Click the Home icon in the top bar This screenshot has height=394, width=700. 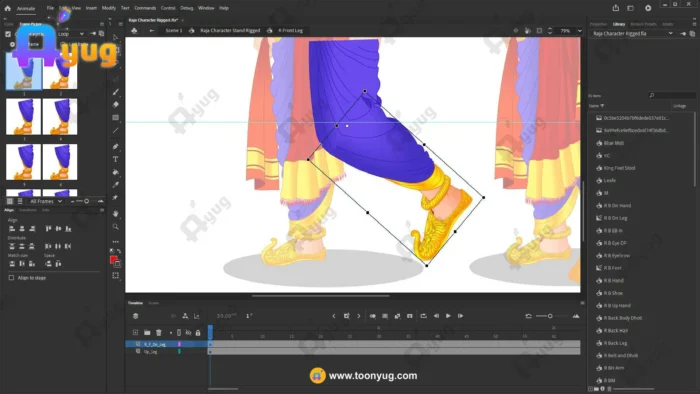[x=8, y=8]
